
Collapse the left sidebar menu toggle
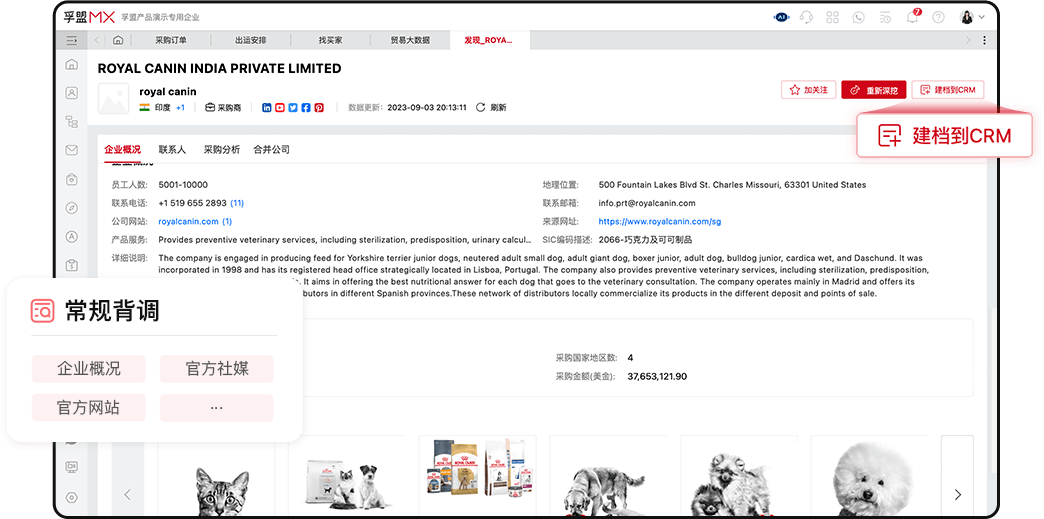tap(71, 40)
